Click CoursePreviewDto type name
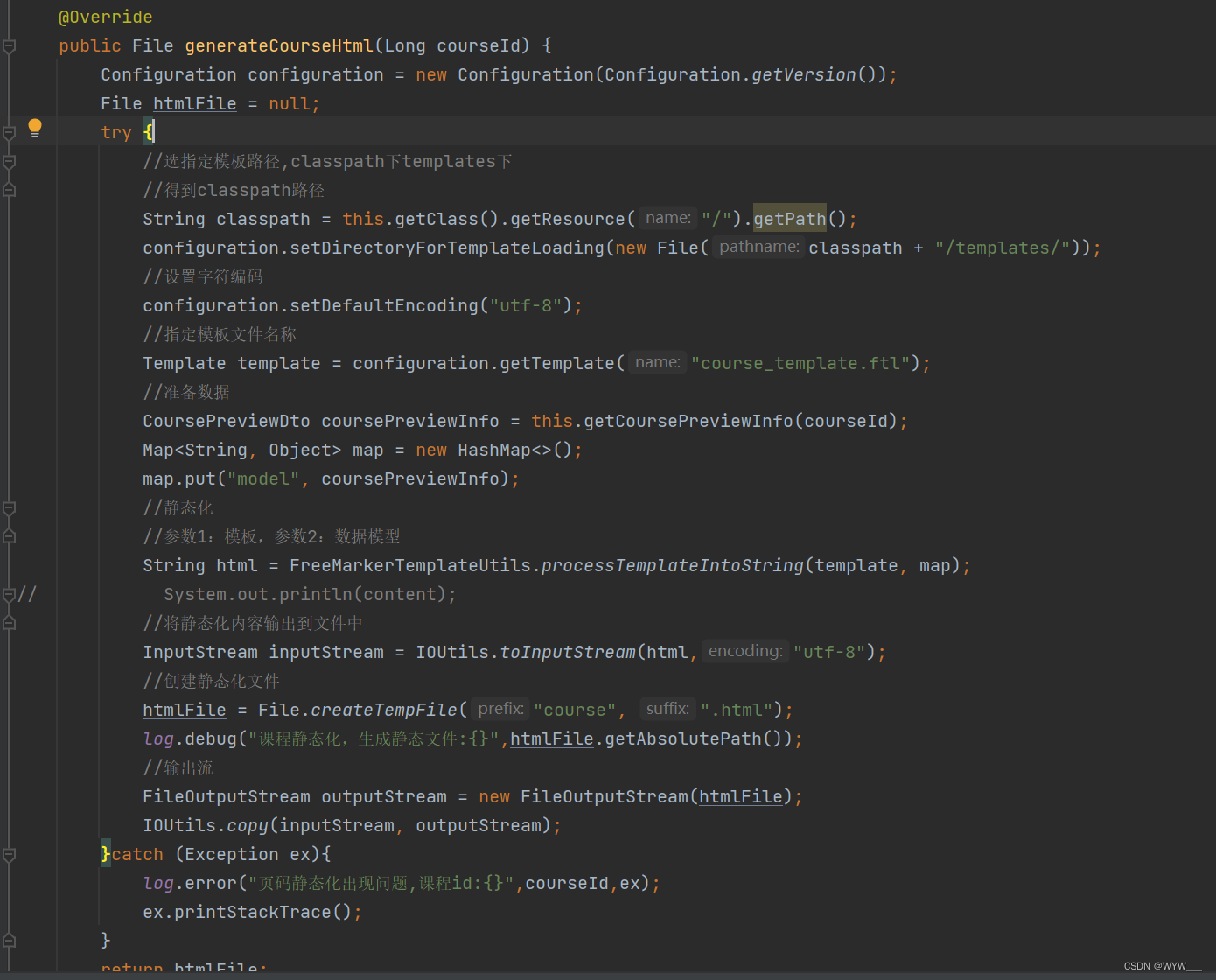The image size is (1216, 980). pos(227,421)
